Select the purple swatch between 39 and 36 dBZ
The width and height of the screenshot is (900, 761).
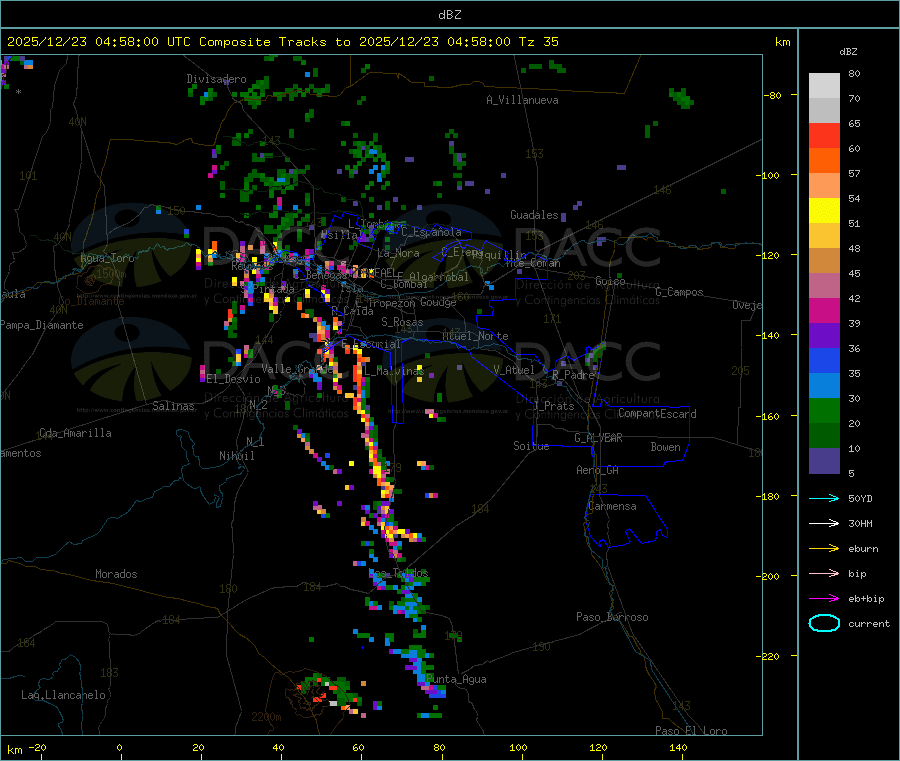click(824, 336)
